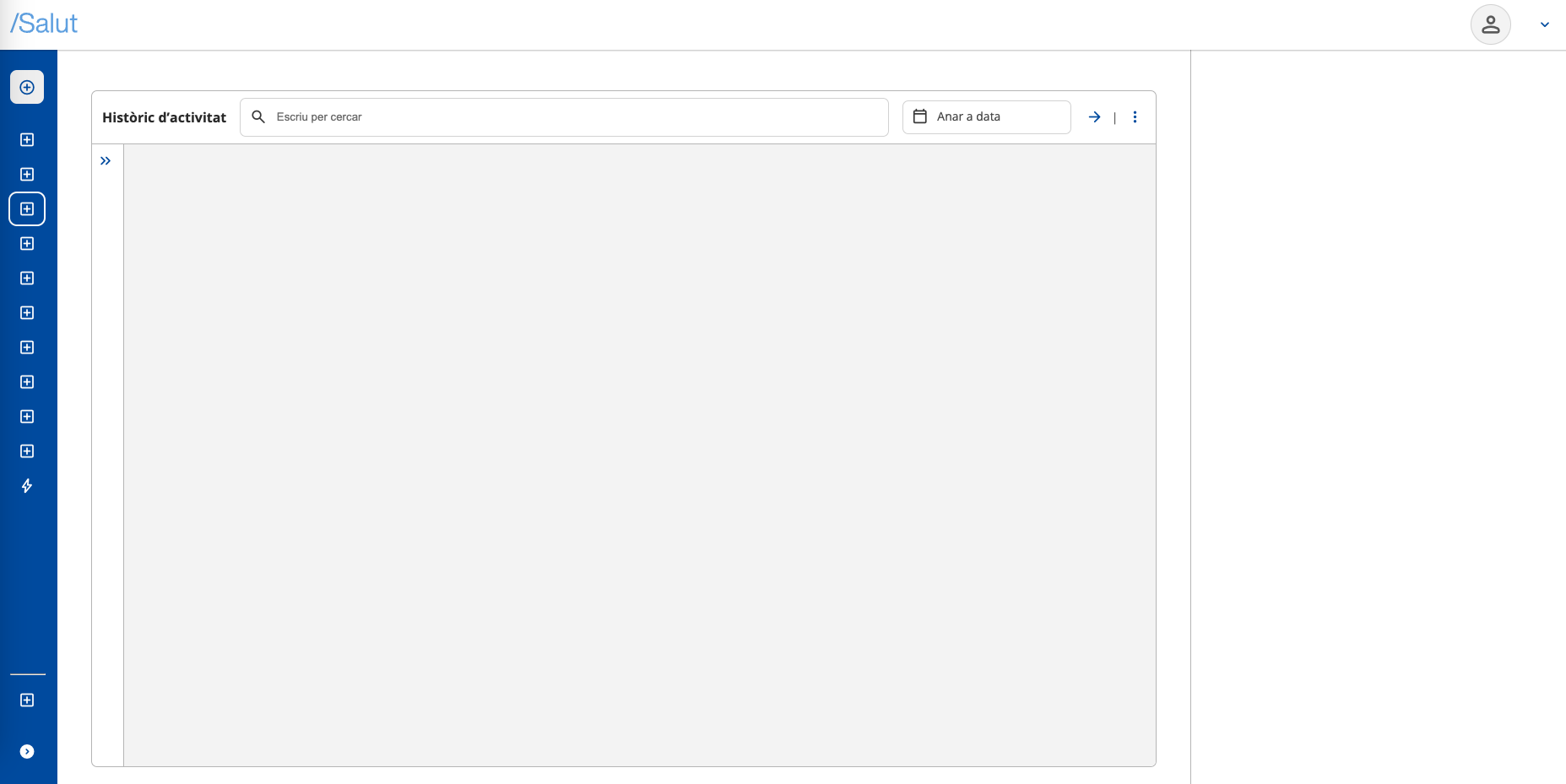Expand sidebar with bottom circled arrow
Viewport: 1566px width, 784px height.
(x=27, y=752)
